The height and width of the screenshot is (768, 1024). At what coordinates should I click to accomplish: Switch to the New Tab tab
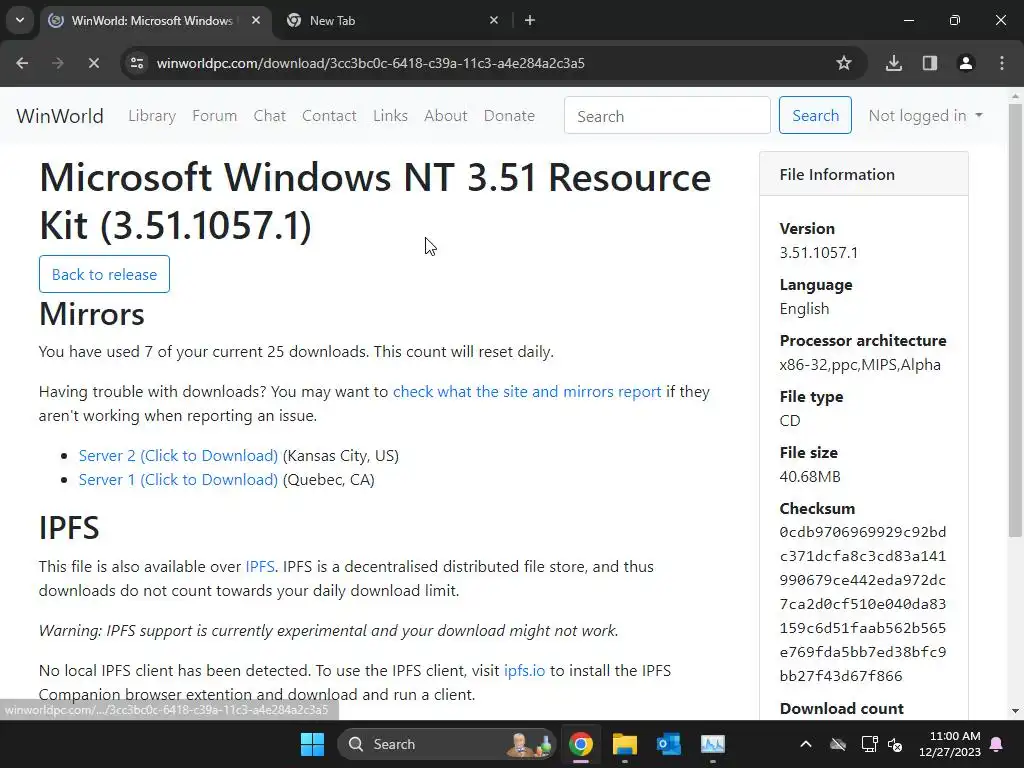click(392, 20)
